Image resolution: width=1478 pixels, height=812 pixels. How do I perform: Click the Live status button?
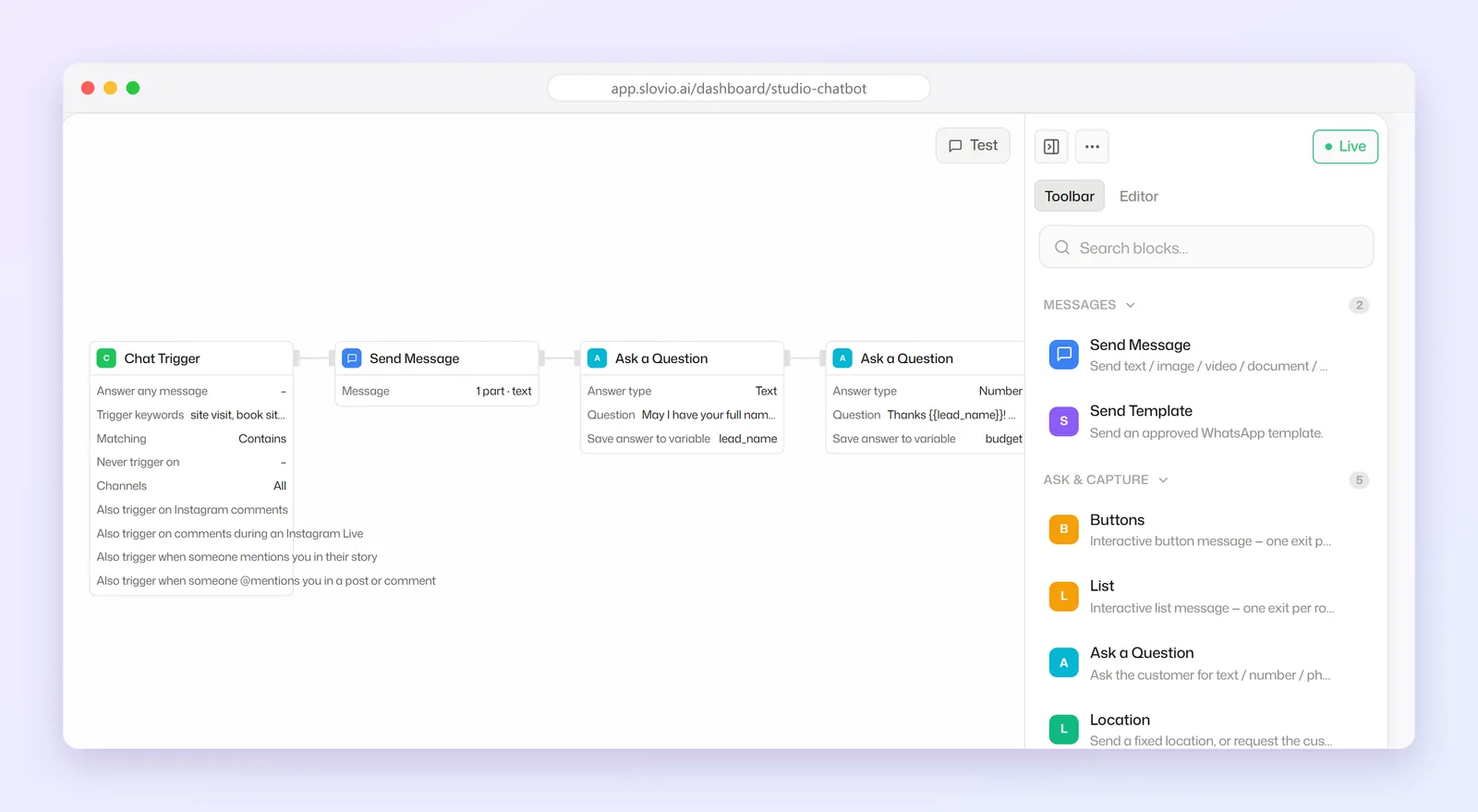point(1345,146)
